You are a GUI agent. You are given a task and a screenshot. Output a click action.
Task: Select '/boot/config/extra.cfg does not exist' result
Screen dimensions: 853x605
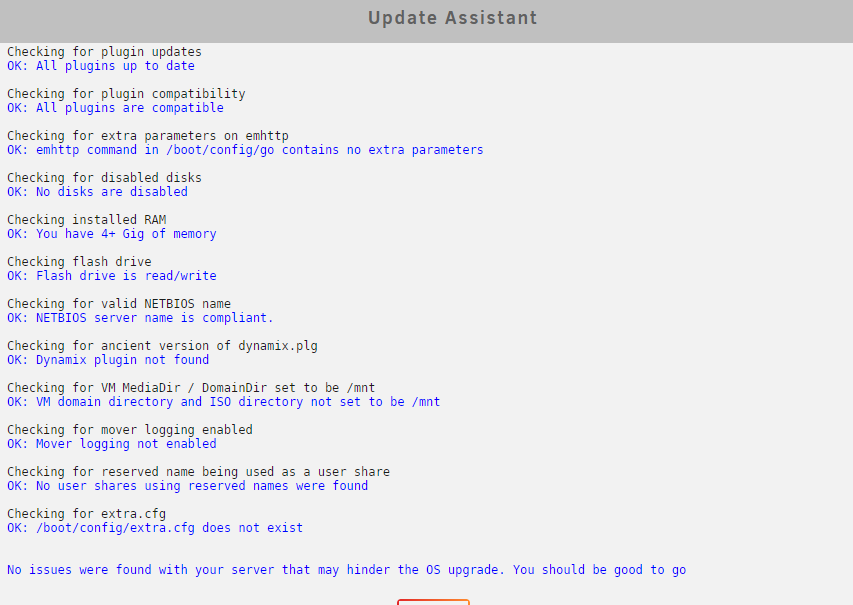click(x=155, y=527)
